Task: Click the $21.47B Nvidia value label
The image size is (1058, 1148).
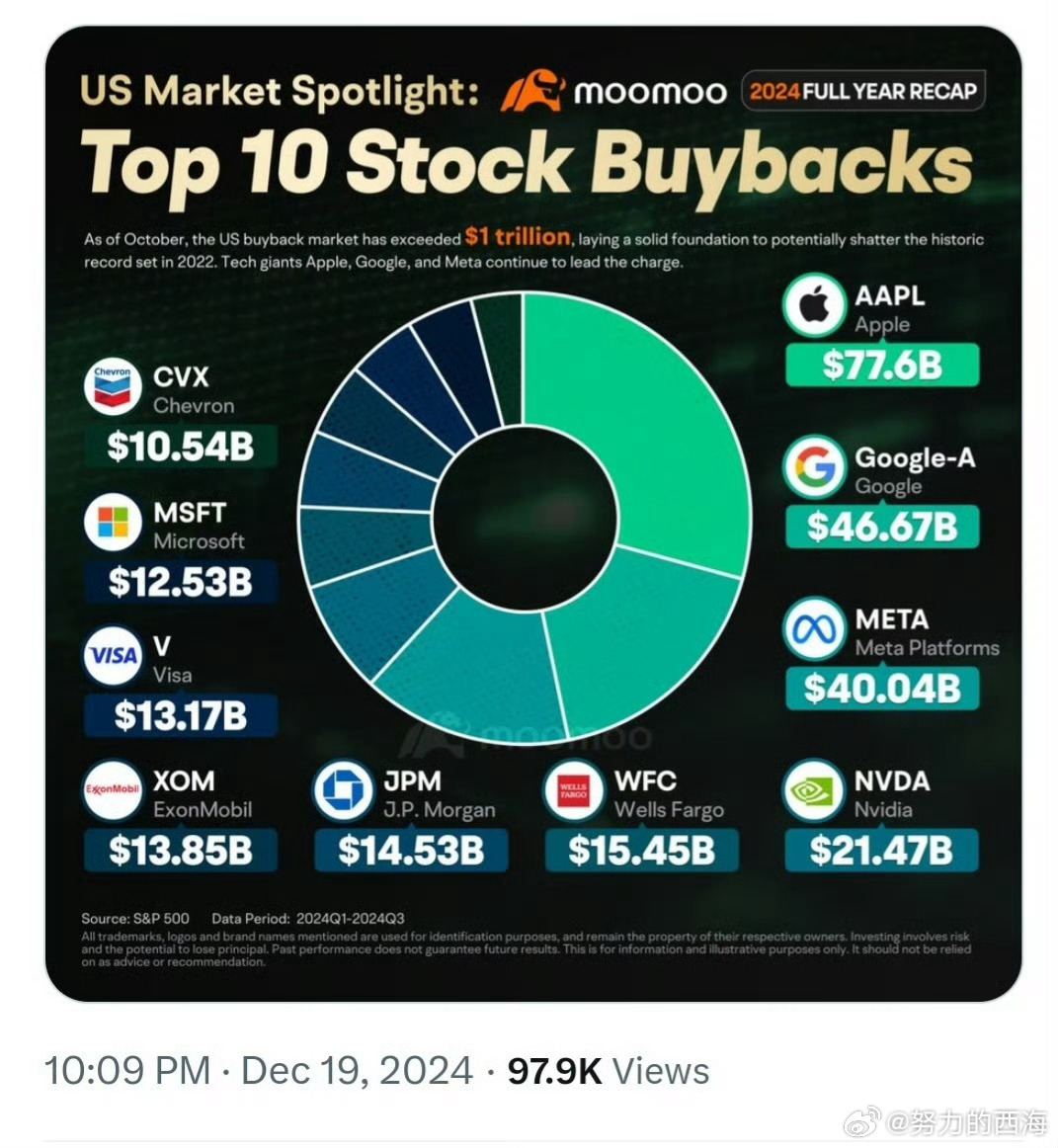Action: [x=881, y=850]
